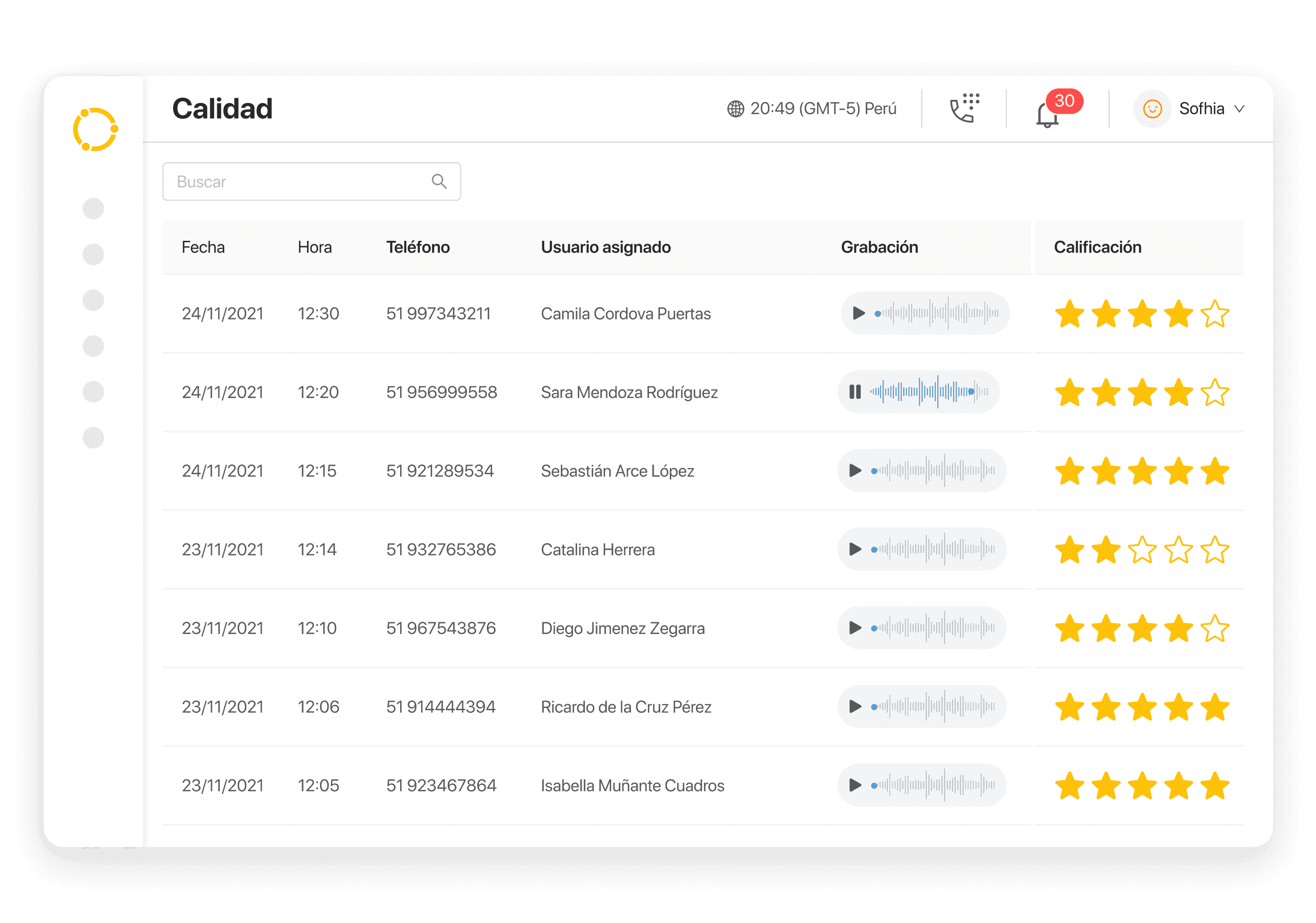Click third star for Sara Mendoza Rodríguez

[1142, 392]
